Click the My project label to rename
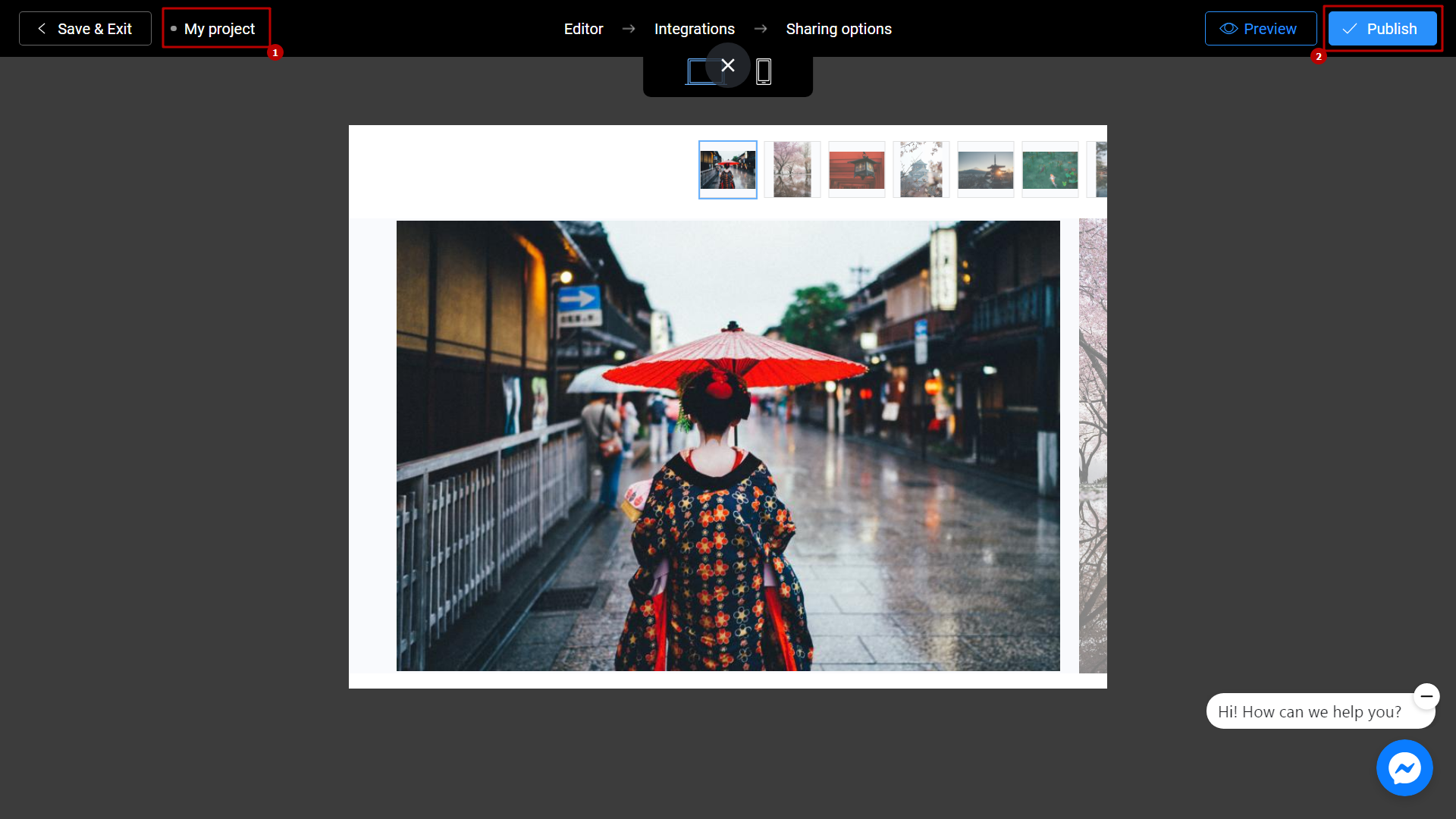Viewport: 1456px width, 819px height. (219, 28)
